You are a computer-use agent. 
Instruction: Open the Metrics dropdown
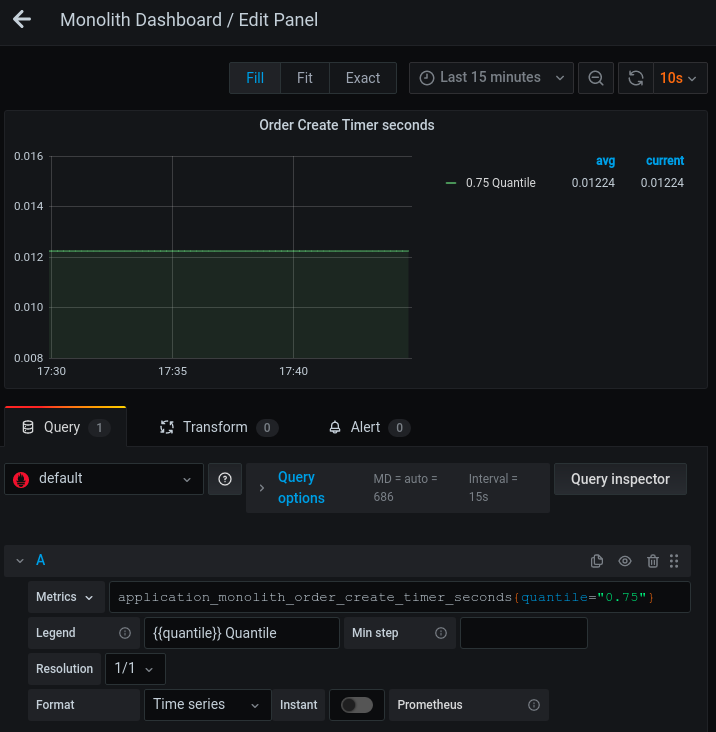pos(66,597)
